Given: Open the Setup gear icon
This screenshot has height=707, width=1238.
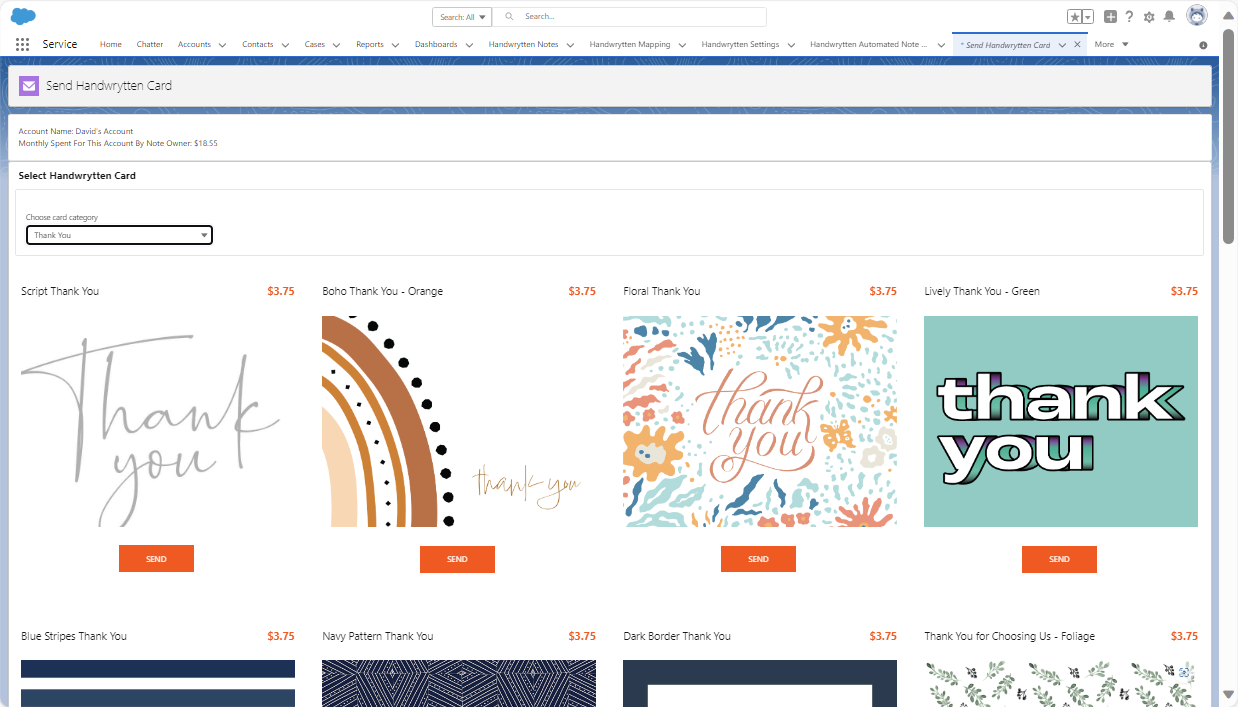Looking at the screenshot, I should [1149, 17].
